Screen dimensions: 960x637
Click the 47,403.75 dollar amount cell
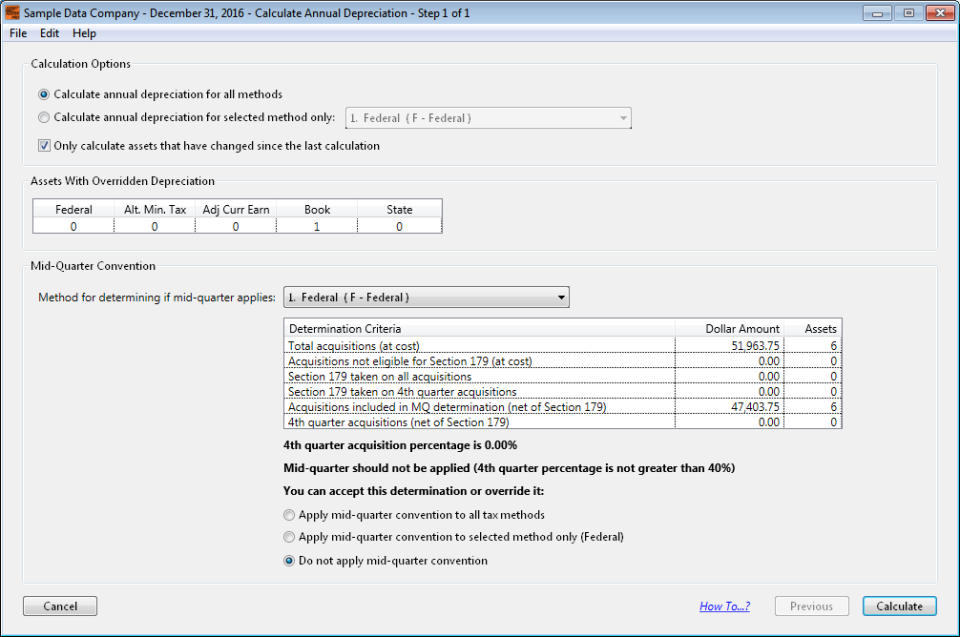[x=749, y=407]
